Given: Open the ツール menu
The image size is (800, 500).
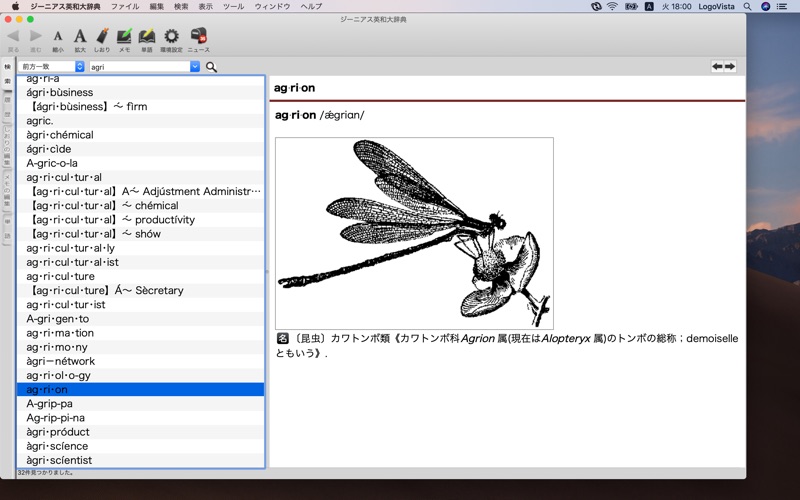Looking at the screenshot, I should [234, 6].
